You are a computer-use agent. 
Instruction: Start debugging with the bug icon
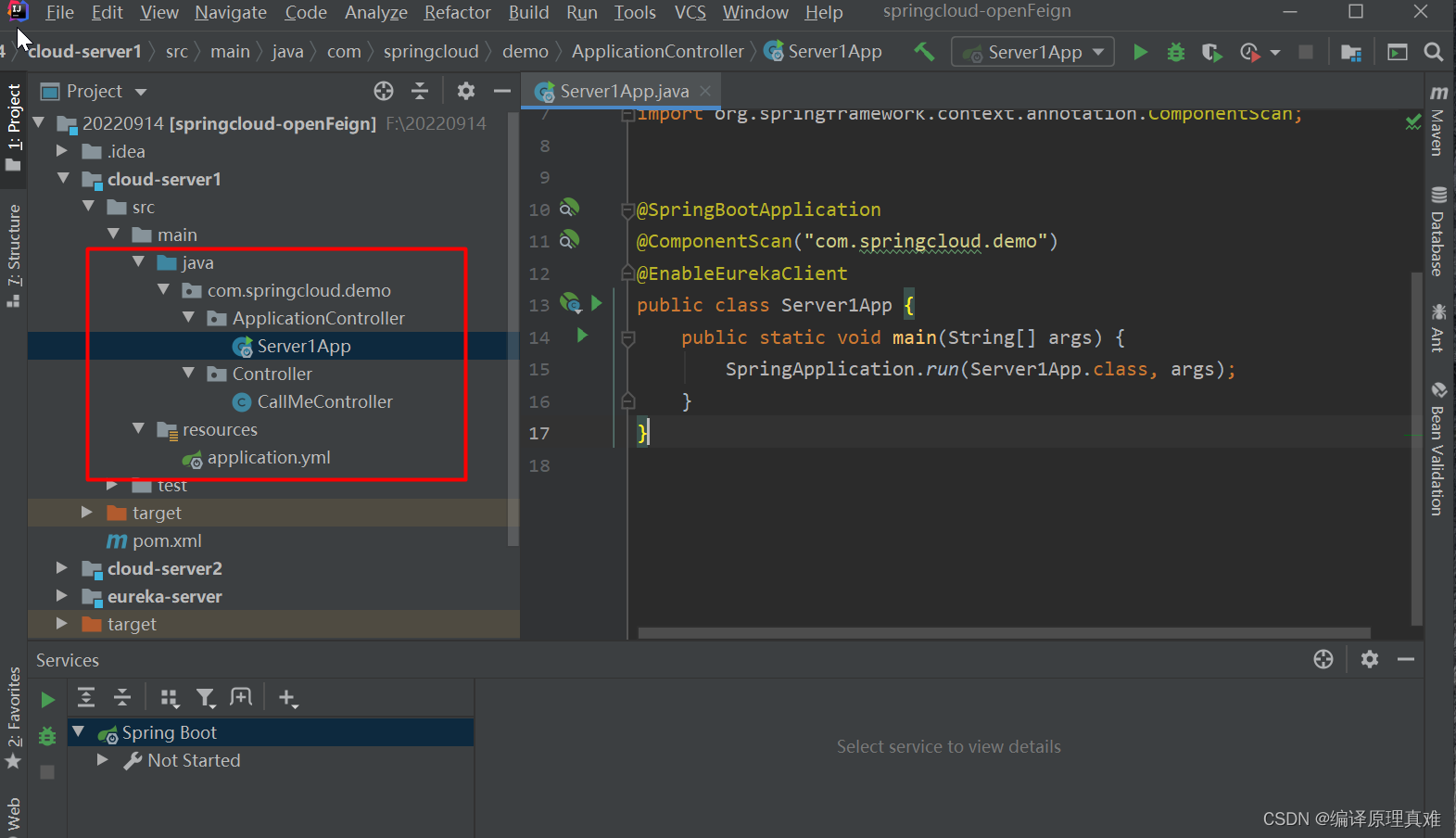1176,52
